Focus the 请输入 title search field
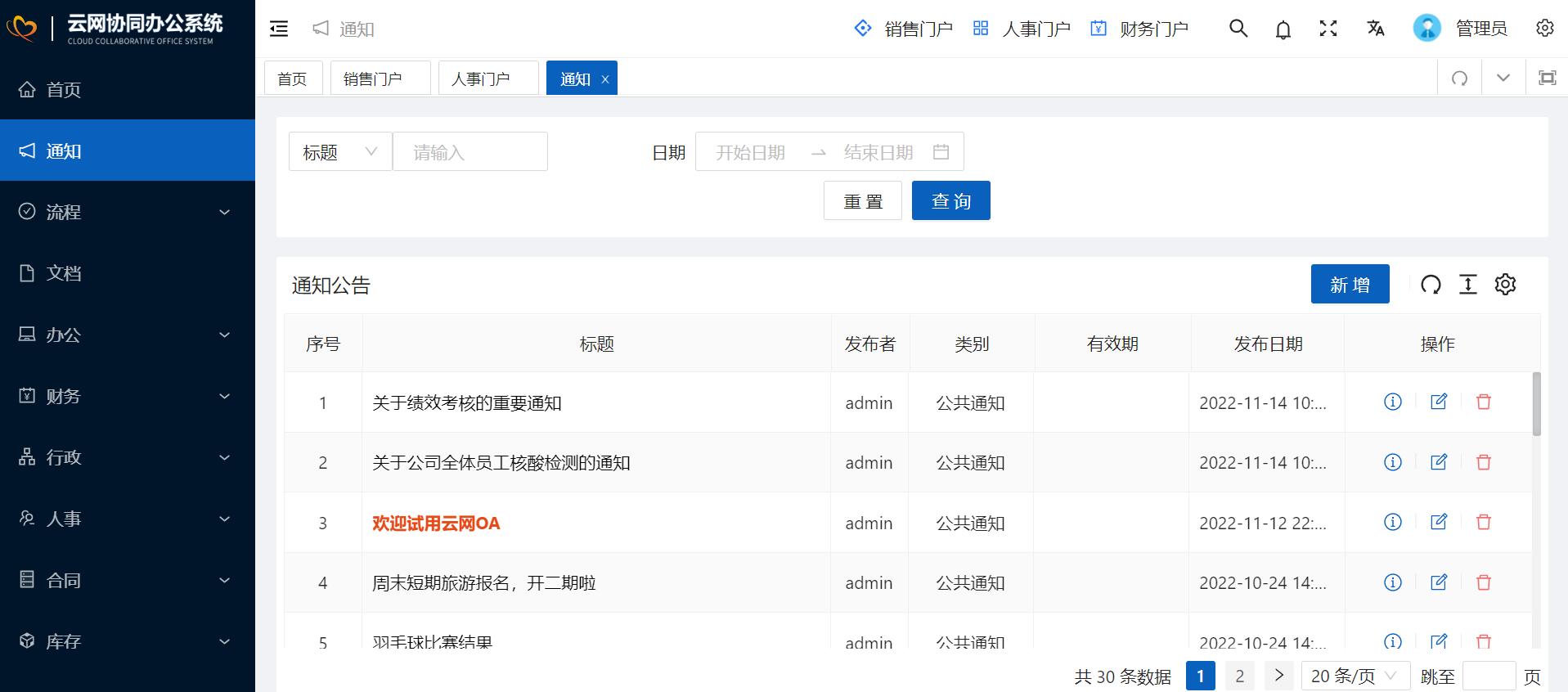Image resolution: width=1568 pixels, height=692 pixels. (x=470, y=151)
